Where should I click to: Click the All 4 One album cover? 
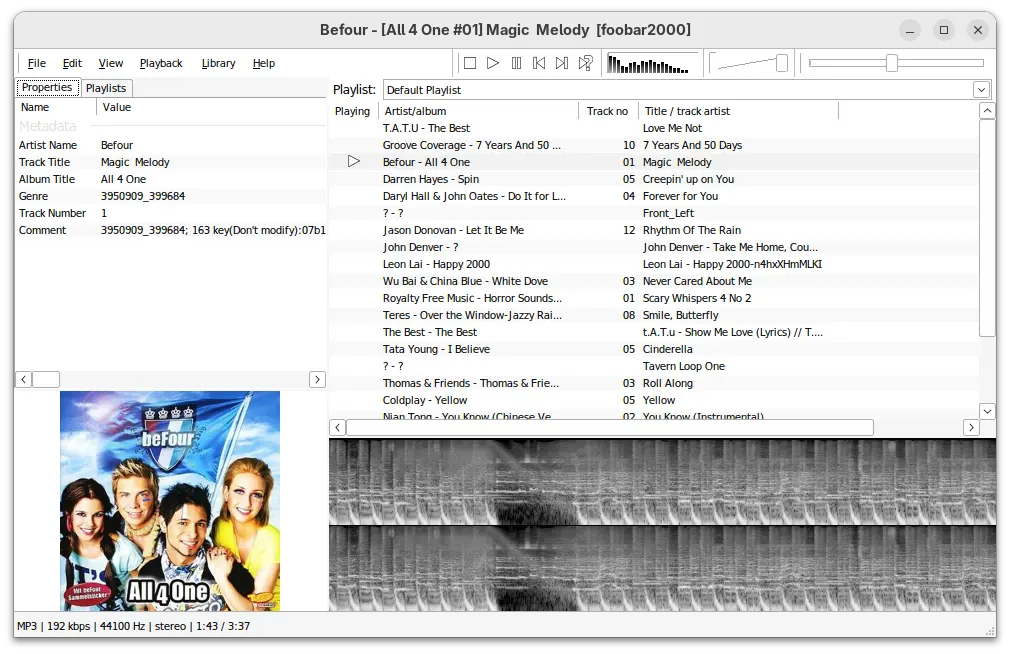[x=170, y=501]
